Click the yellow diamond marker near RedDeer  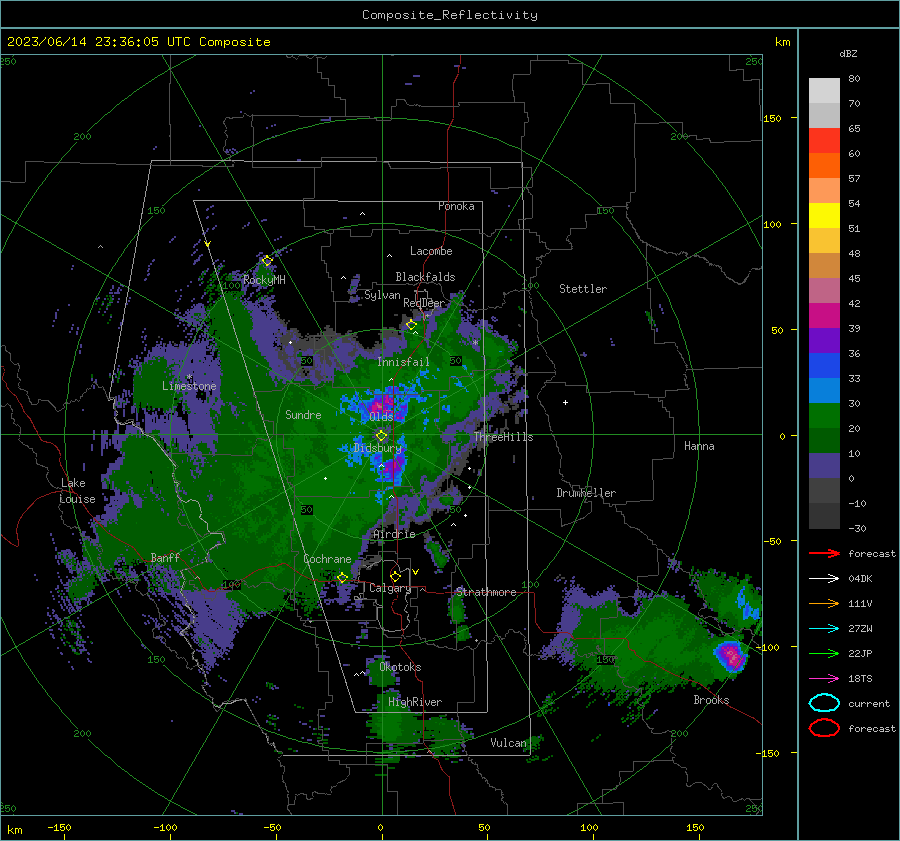point(411,325)
